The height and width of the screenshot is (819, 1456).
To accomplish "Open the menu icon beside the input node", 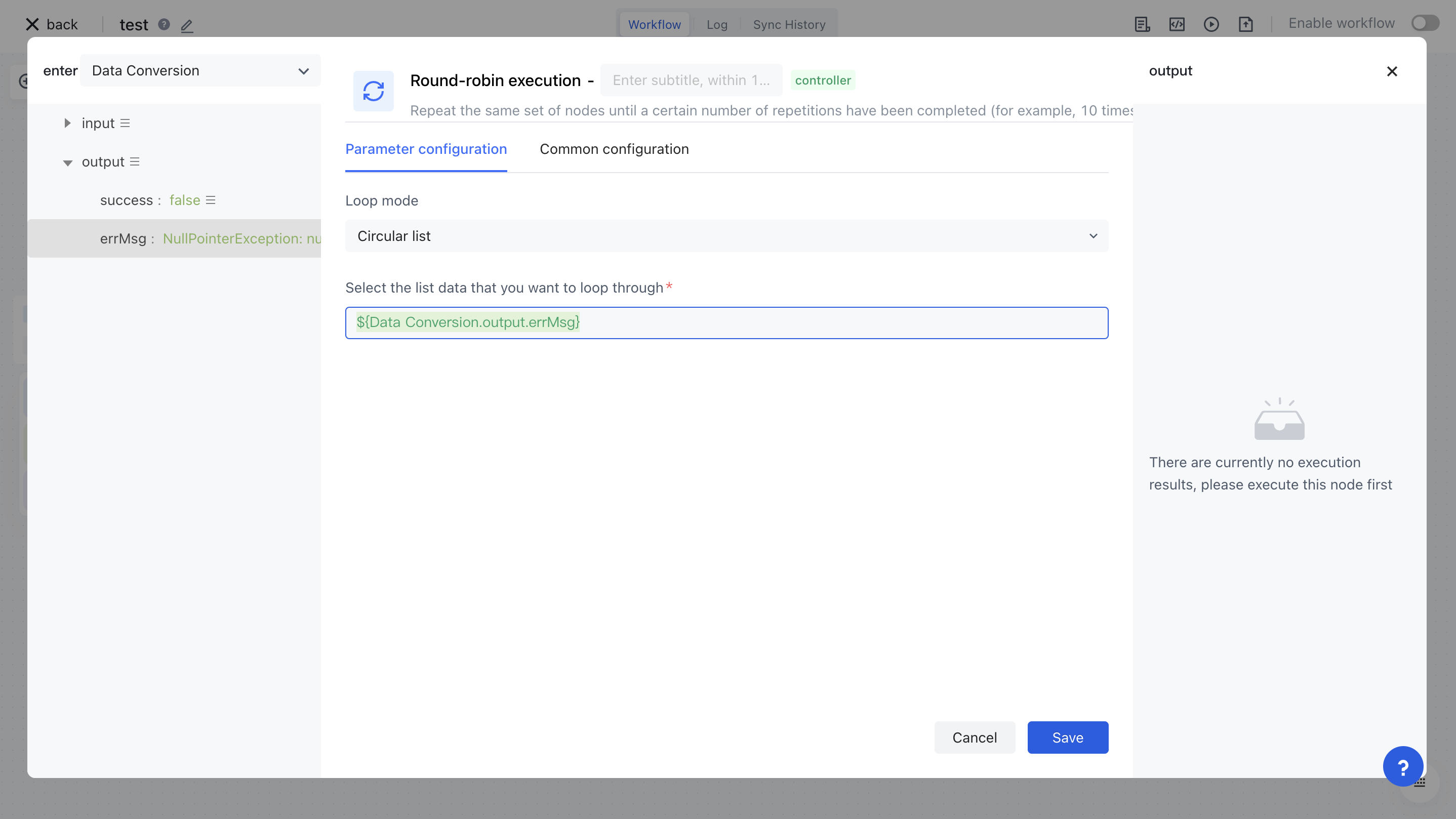I will [x=126, y=123].
